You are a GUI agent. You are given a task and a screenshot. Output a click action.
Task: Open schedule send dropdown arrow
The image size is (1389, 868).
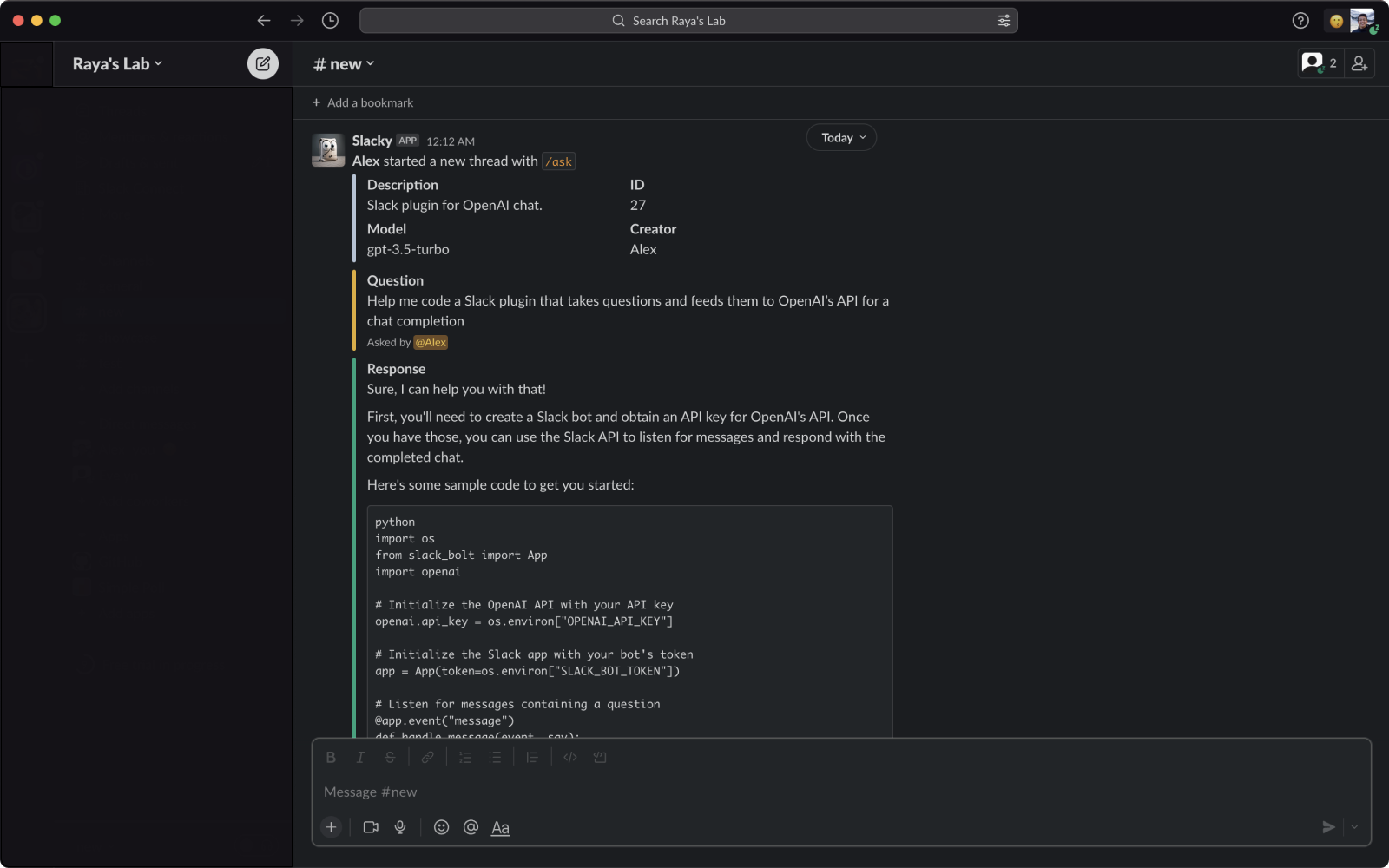click(1354, 827)
